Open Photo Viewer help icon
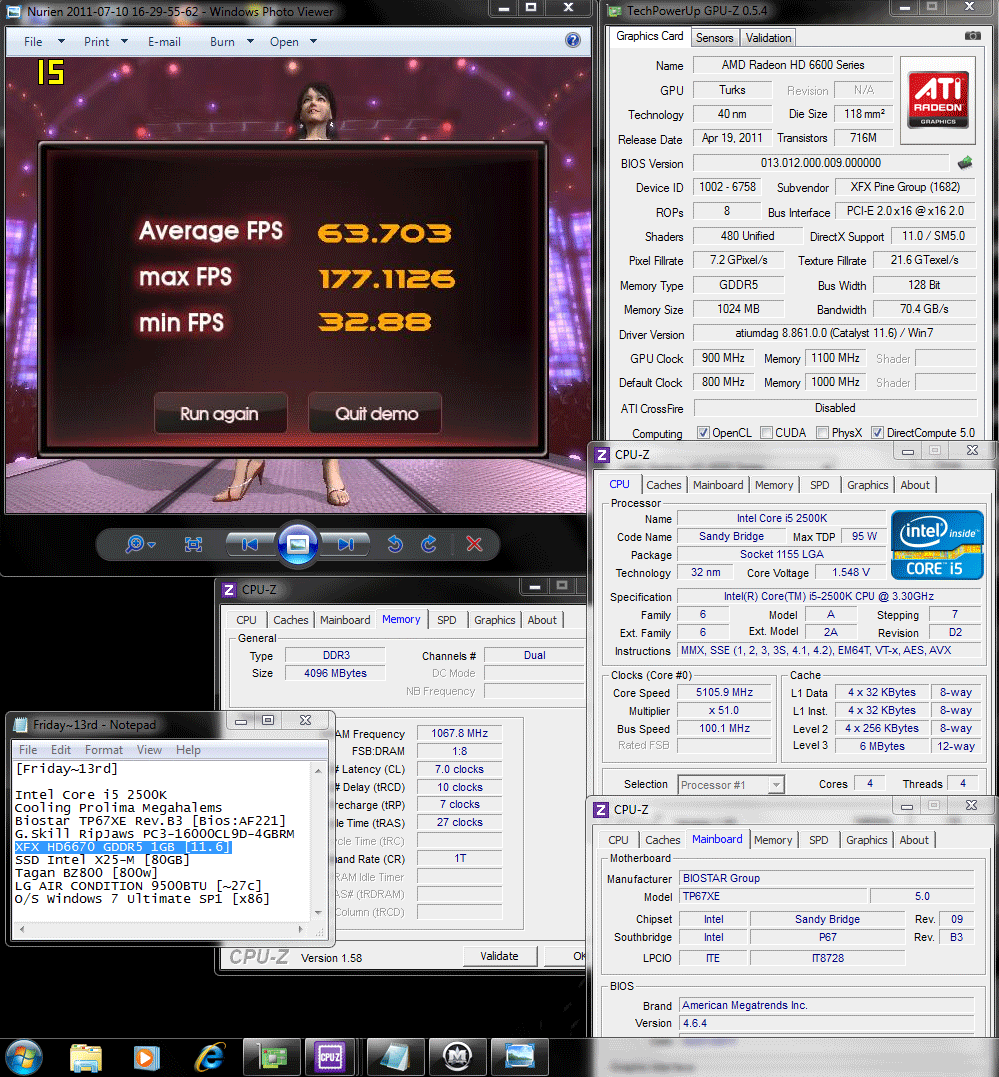This screenshot has width=999, height=1077. (x=572, y=41)
